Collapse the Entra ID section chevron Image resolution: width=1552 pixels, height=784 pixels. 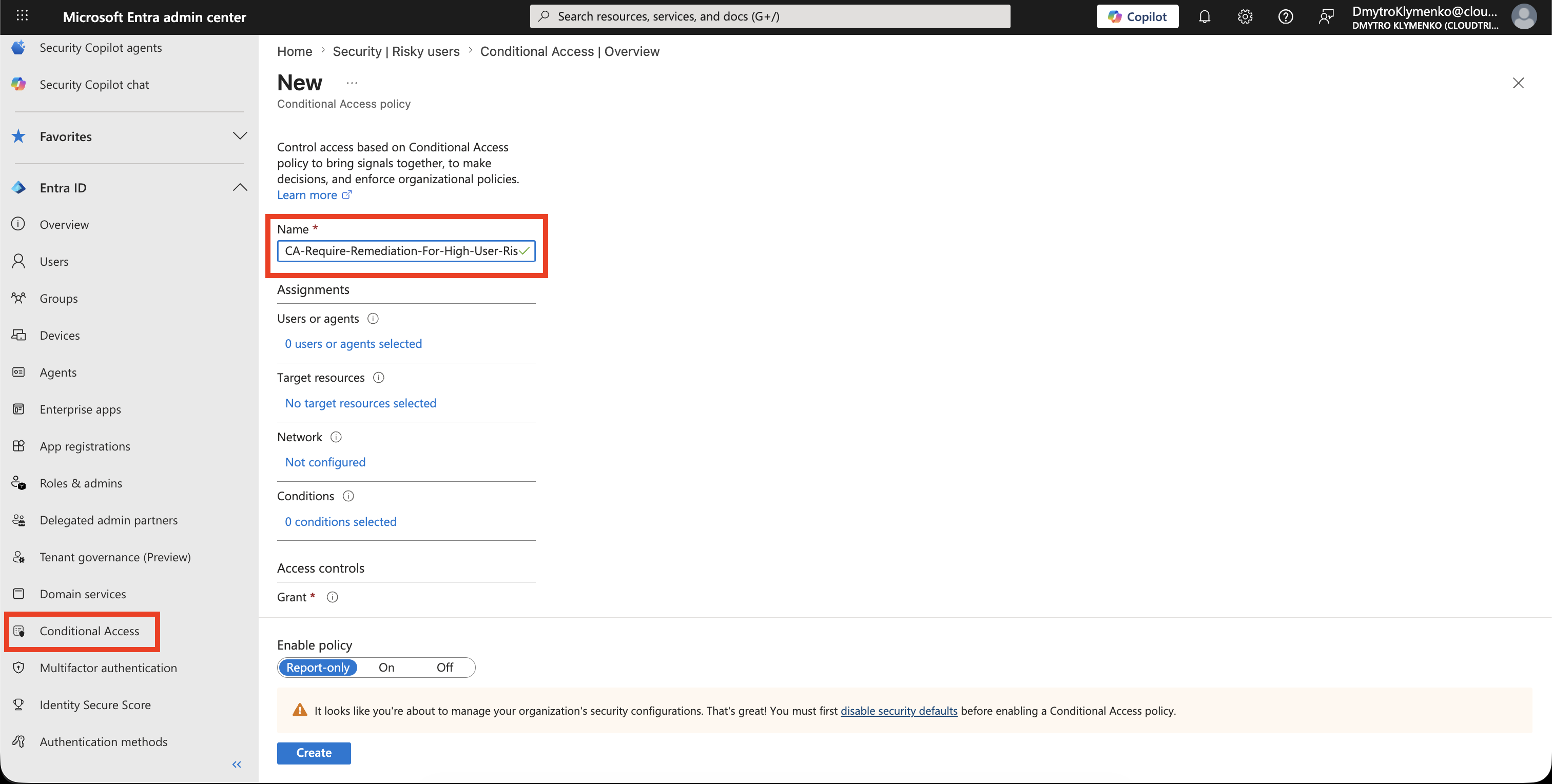tap(240, 187)
